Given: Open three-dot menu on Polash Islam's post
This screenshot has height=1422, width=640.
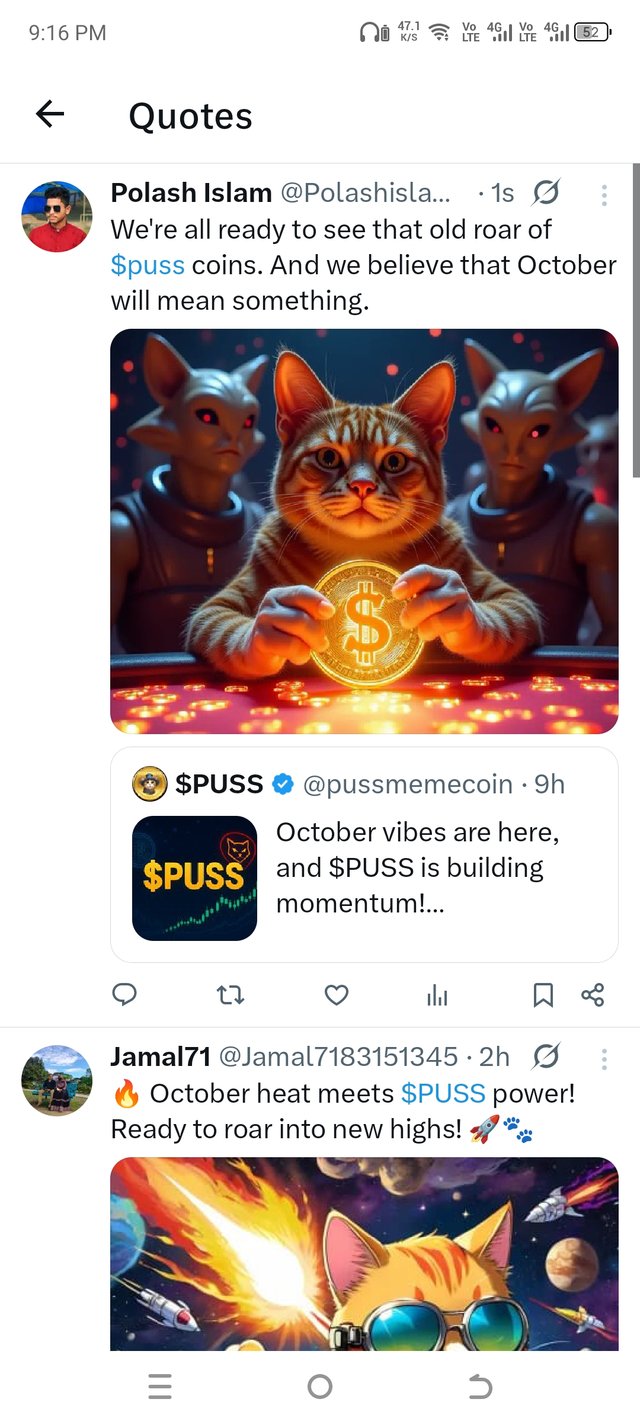Looking at the screenshot, I should coord(604,194).
